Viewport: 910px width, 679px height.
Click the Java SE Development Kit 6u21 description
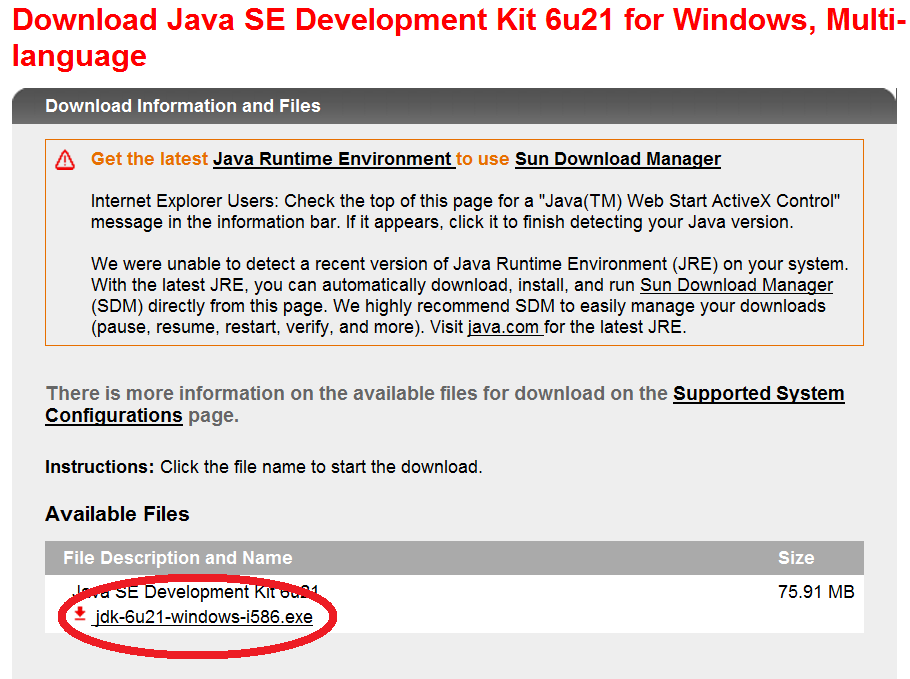click(196, 591)
